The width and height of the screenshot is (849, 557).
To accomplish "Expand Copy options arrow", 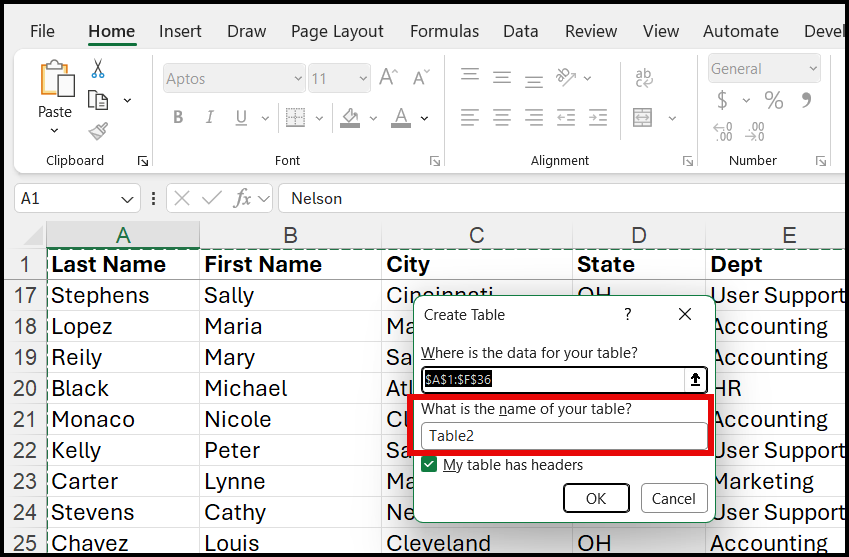I will (x=127, y=101).
